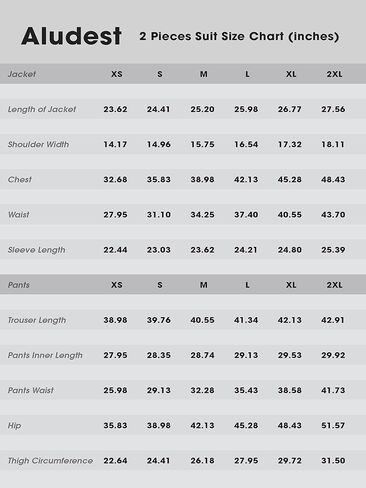Select the Hip value 51.57
The height and width of the screenshot is (488, 366).
333,425
